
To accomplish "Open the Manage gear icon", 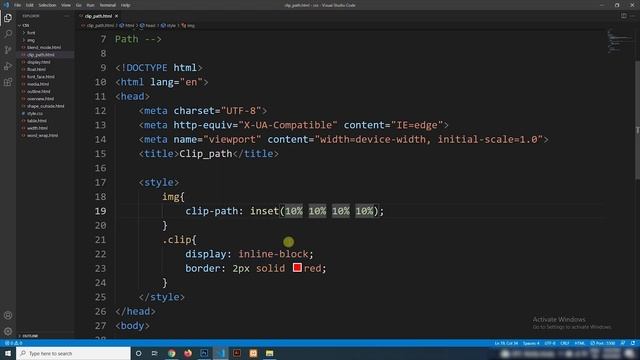I will pos(8,331).
